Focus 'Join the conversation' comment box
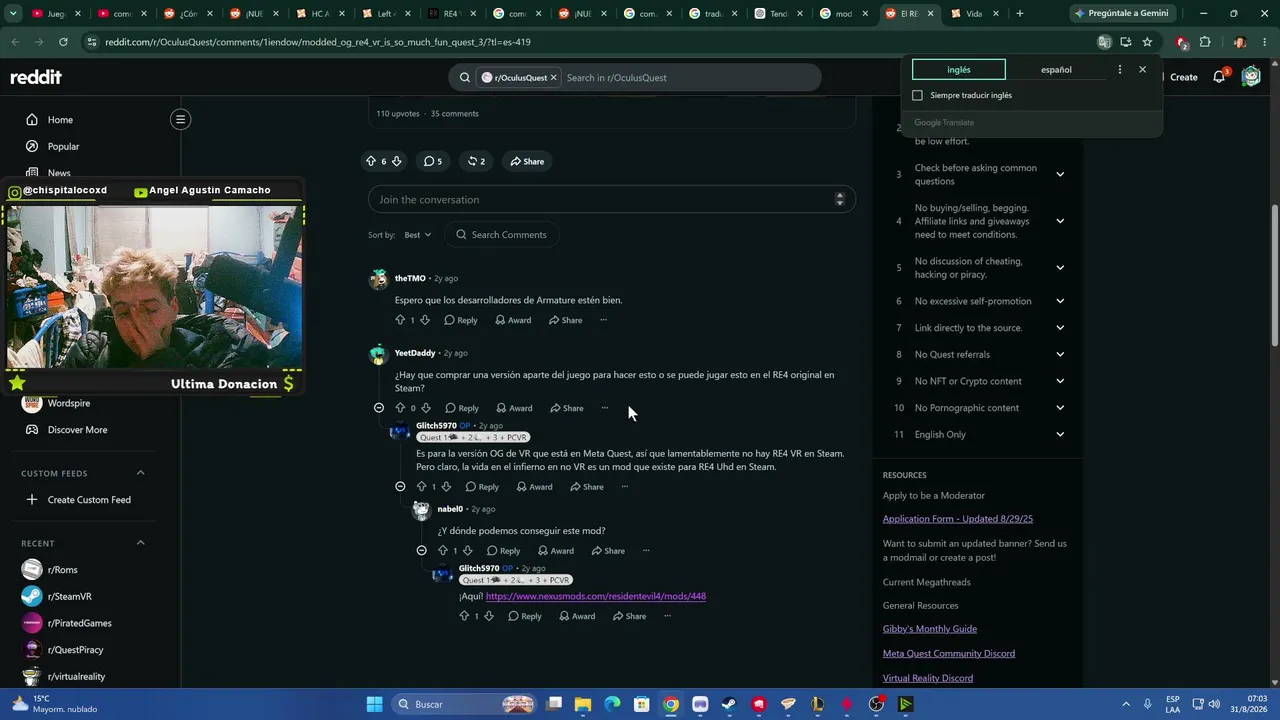Screen dimensions: 1280x720 (612, 199)
